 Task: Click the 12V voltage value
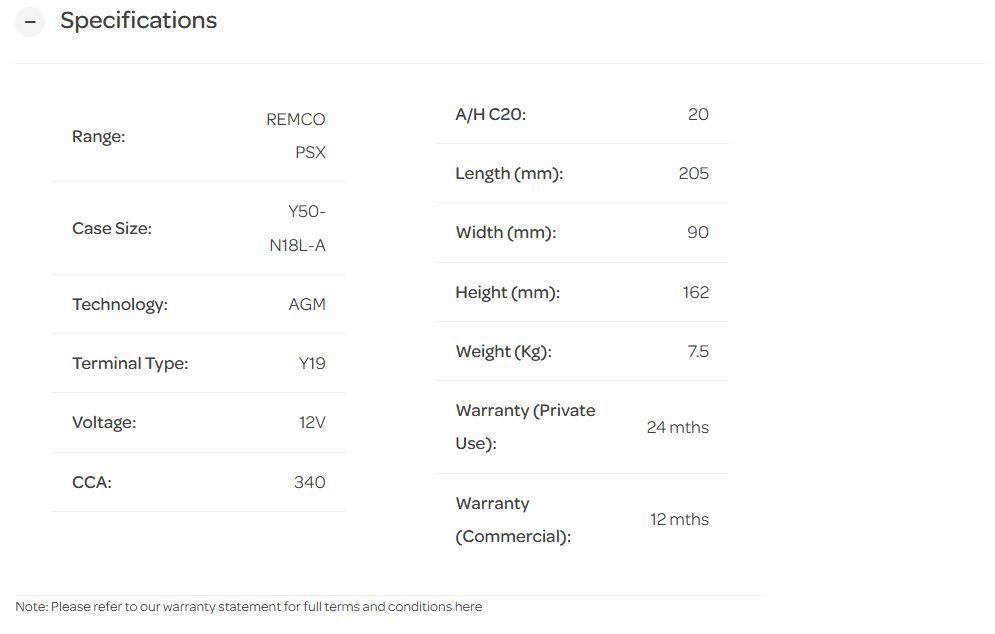(x=312, y=422)
